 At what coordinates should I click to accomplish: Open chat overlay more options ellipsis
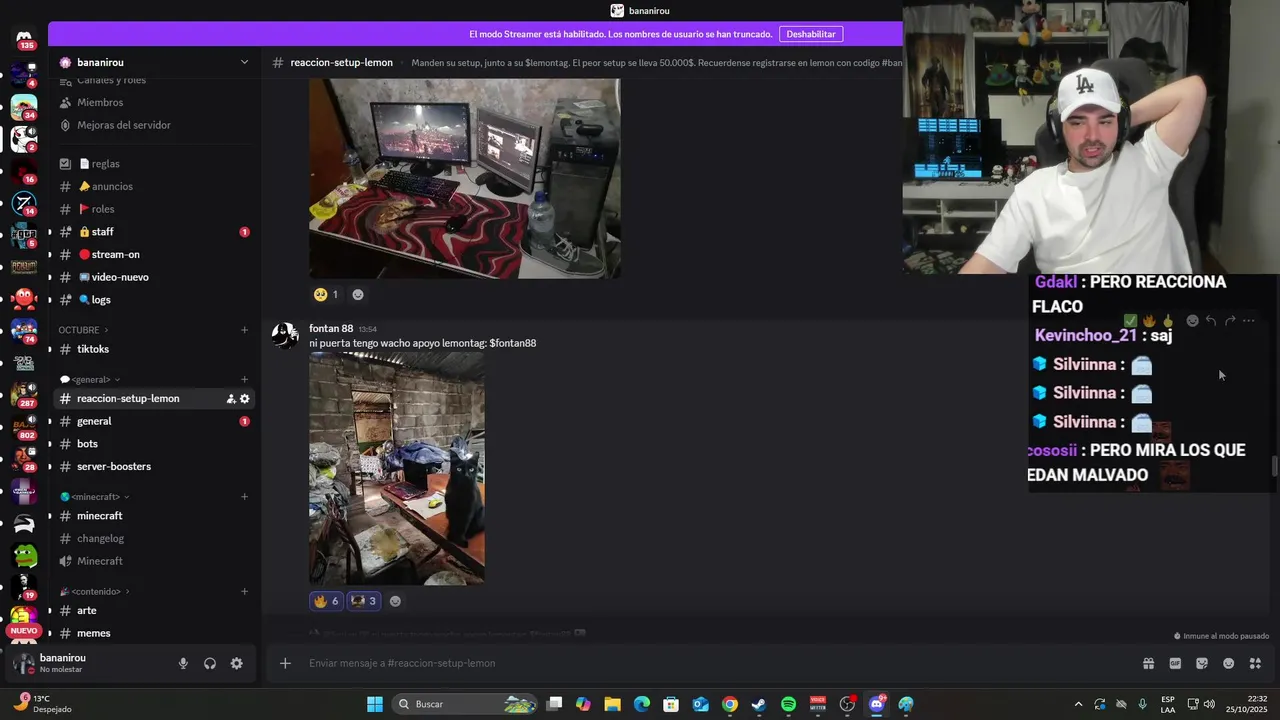[1248, 321]
